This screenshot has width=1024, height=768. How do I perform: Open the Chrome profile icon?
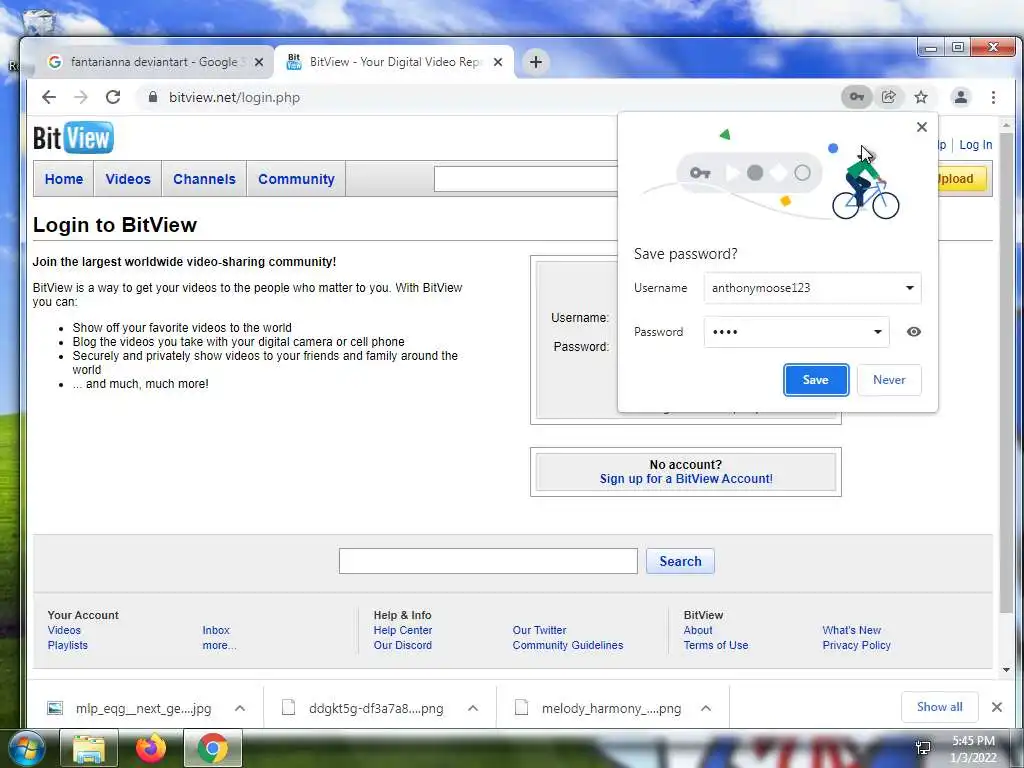[961, 97]
